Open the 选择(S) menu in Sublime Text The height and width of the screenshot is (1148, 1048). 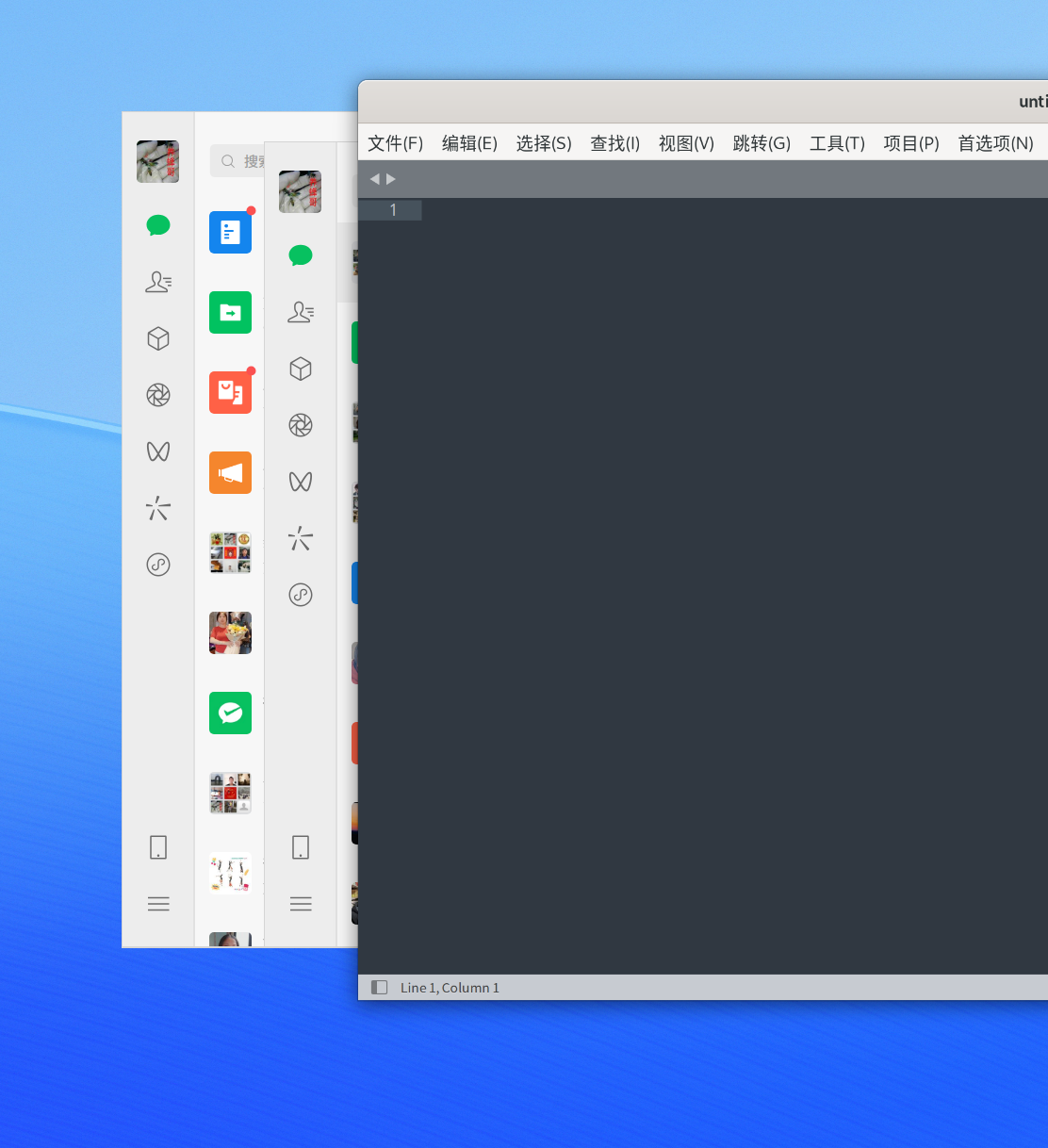coord(544,143)
